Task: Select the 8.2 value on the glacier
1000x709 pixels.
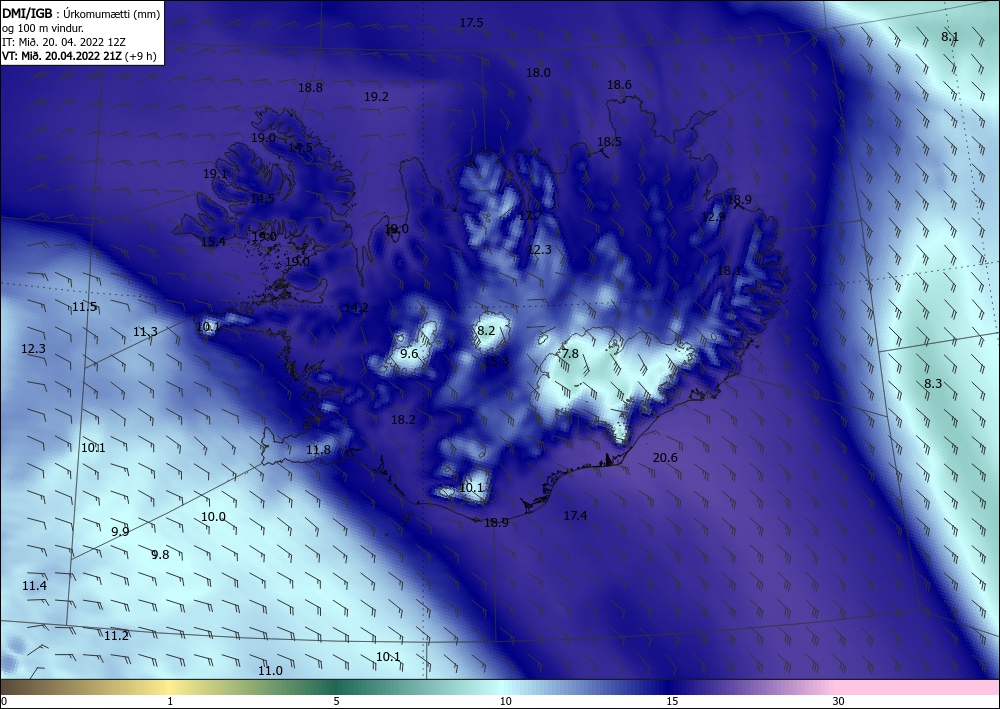Action: pyautogui.click(x=486, y=330)
